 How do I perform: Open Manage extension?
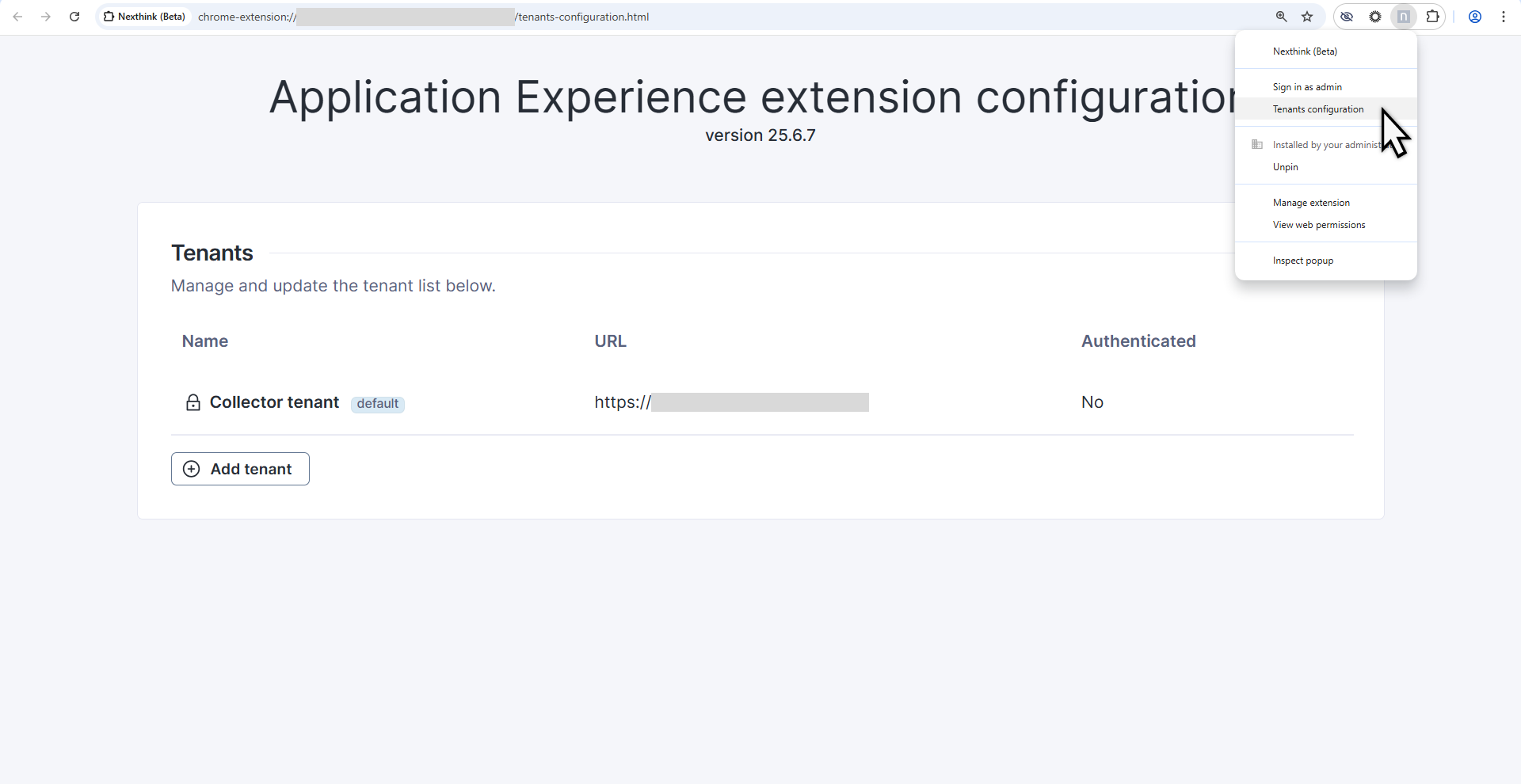pyautogui.click(x=1311, y=203)
